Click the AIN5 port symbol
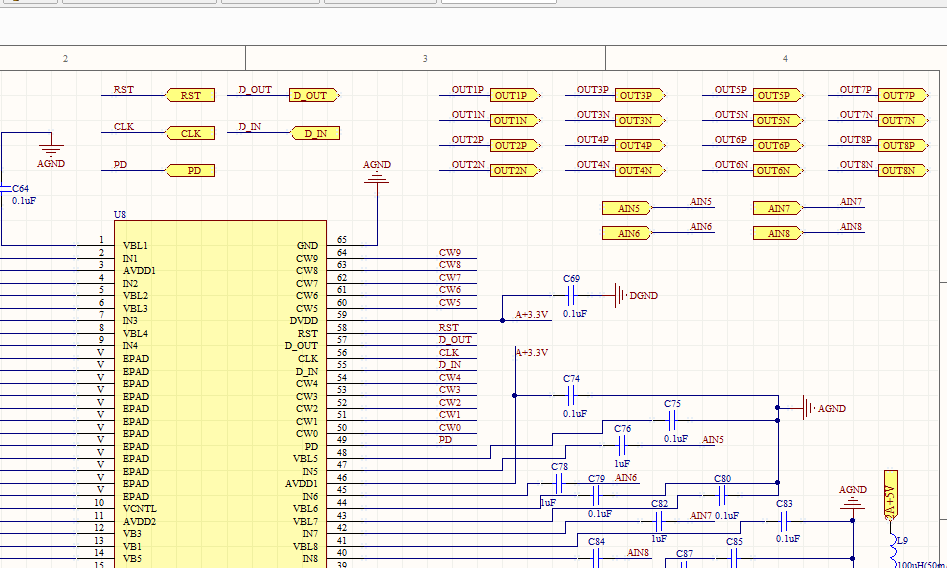 click(627, 208)
